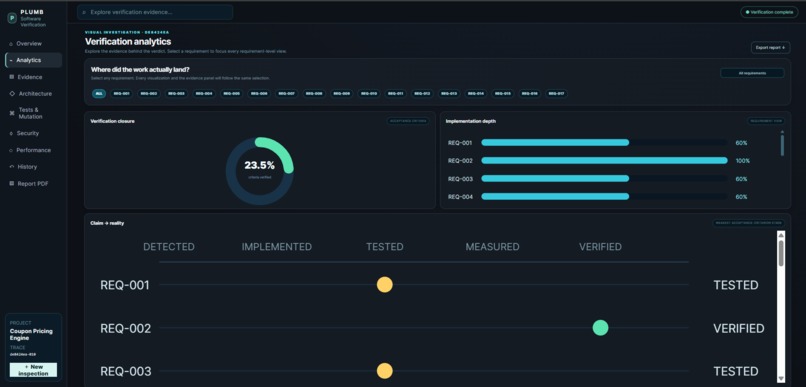Image resolution: width=806 pixels, height=387 pixels.
Task: Select the REQ-016 filter chip
Action: coord(529,94)
